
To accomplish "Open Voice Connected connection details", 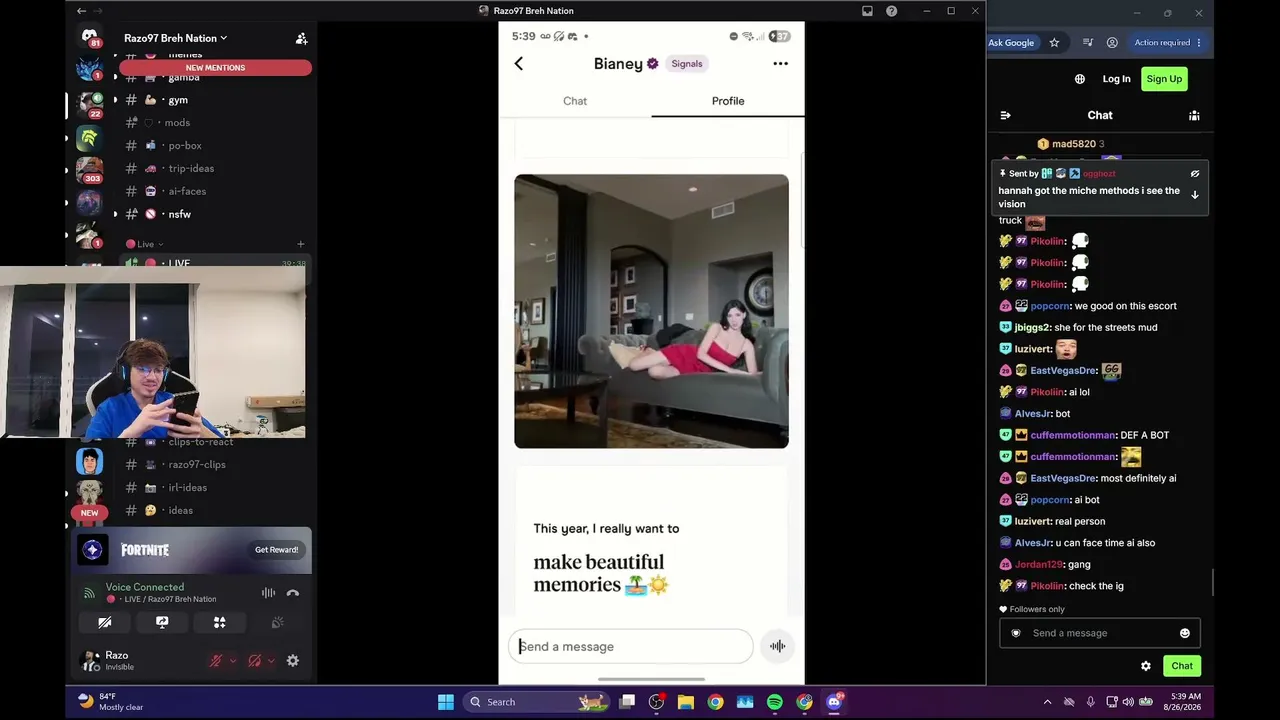I will point(145,587).
